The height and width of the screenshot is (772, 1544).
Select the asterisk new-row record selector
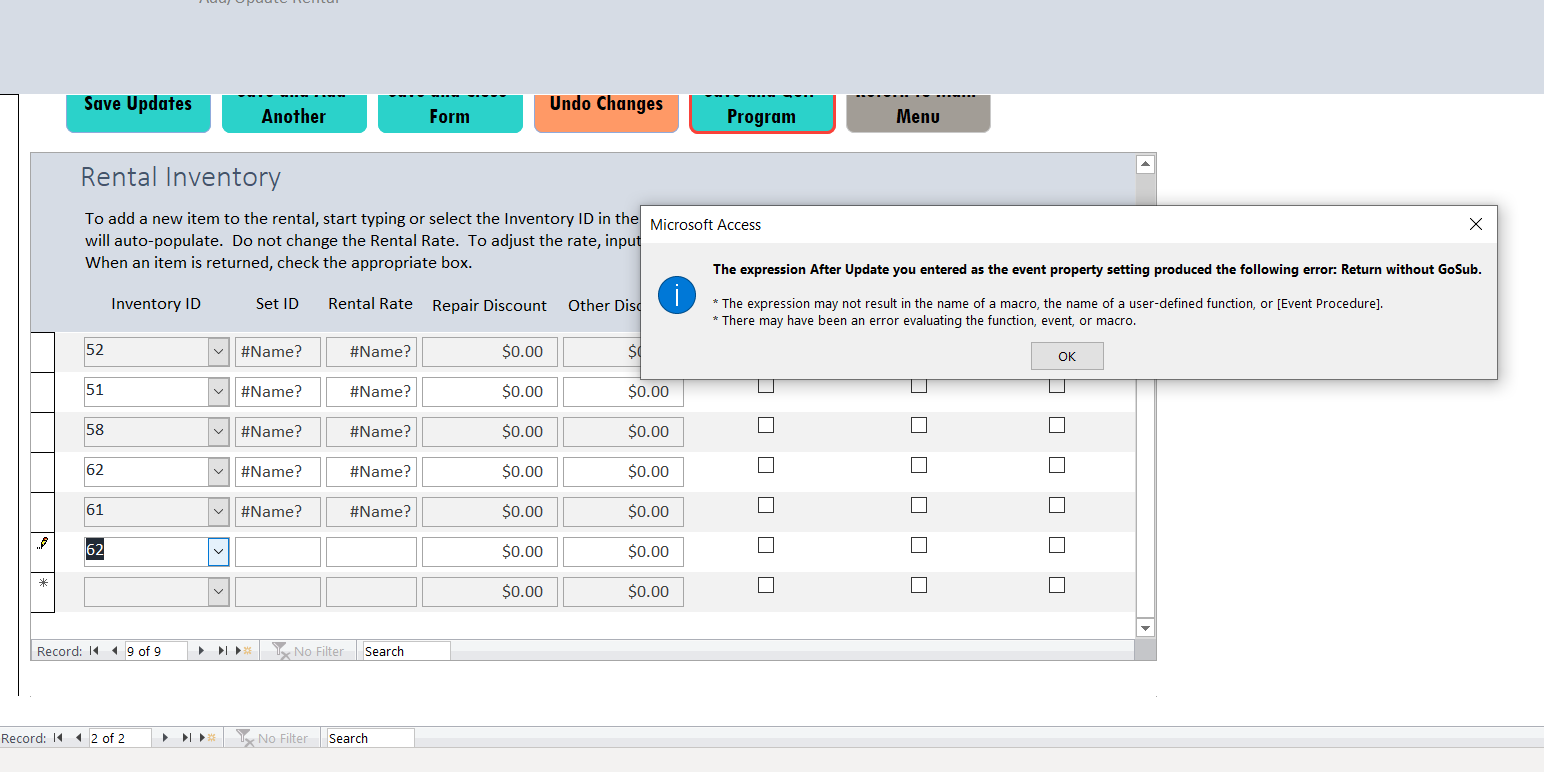point(43,592)
